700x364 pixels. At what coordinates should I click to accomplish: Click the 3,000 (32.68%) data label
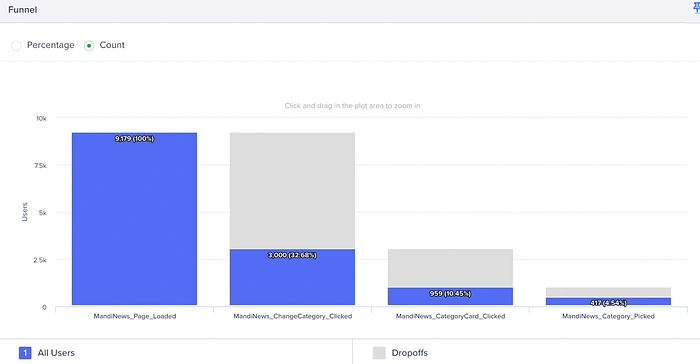point(292,255)
